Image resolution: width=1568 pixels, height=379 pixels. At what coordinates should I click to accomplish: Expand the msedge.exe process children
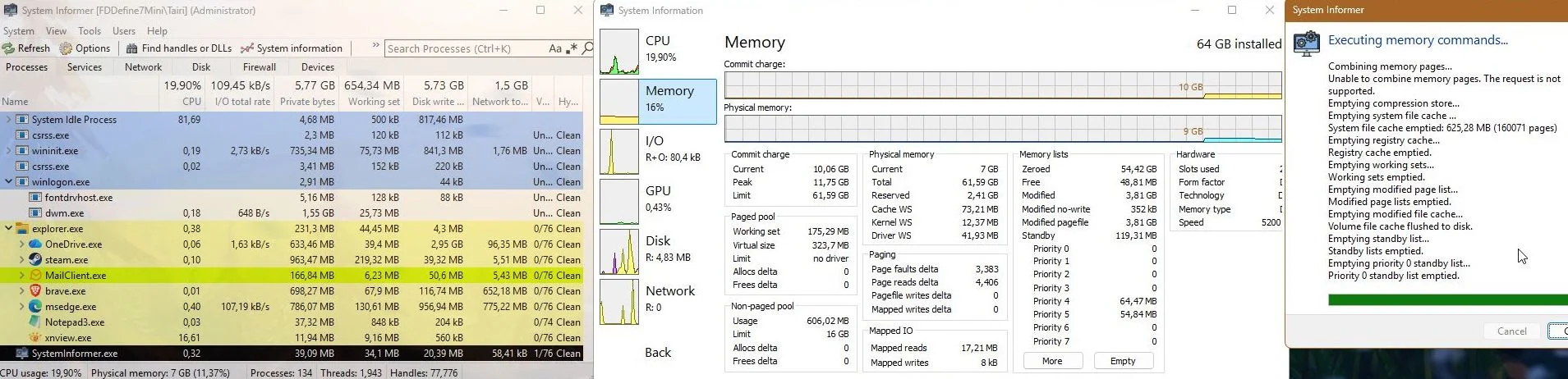click(21, 307)
